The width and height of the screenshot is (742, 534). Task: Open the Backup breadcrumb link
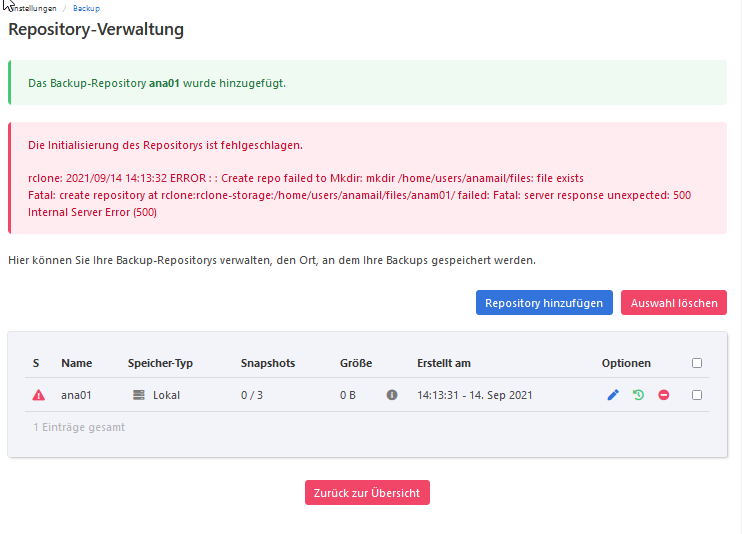[86, 8]
